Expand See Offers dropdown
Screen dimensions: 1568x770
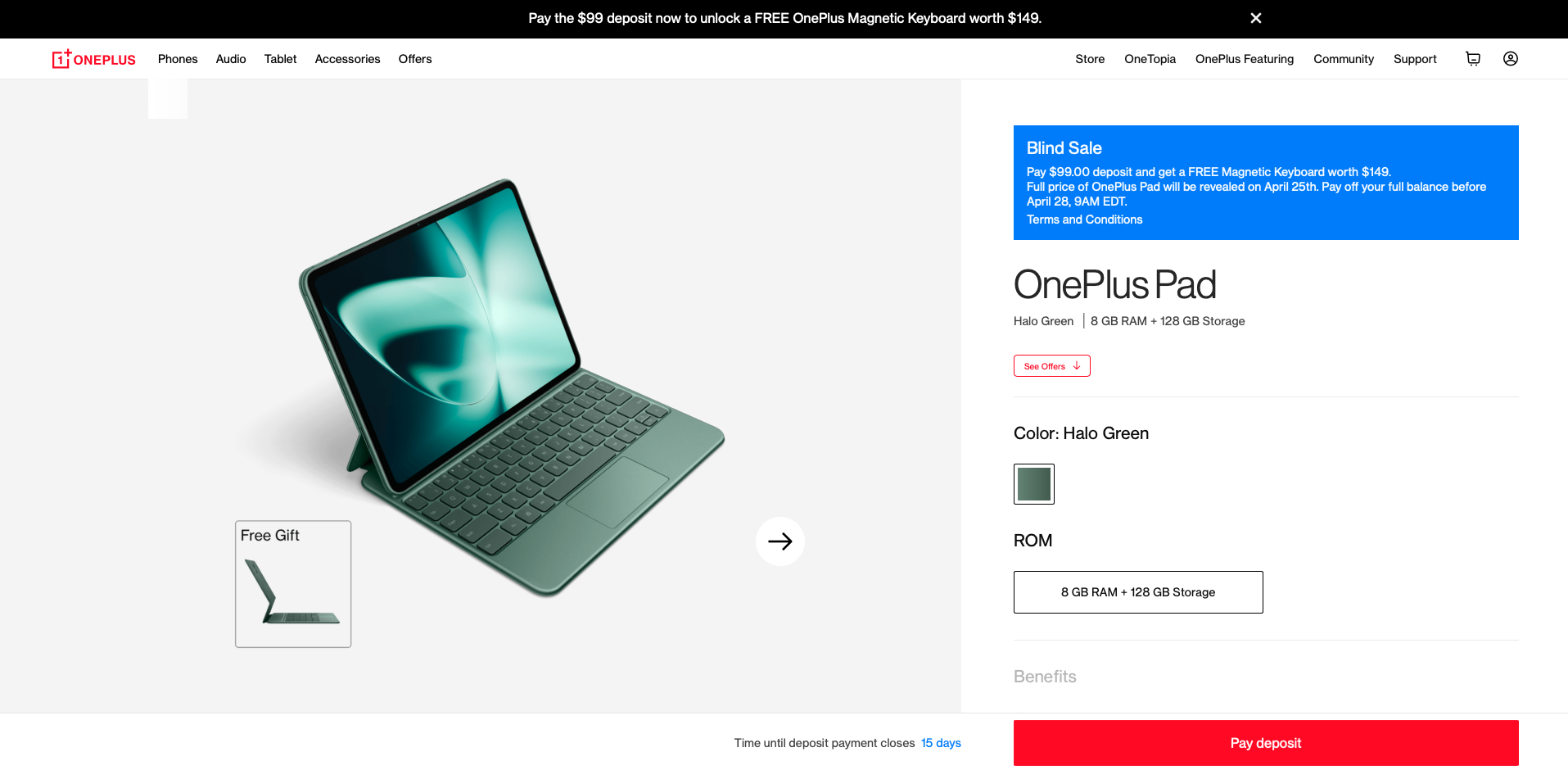point(1052,366)
